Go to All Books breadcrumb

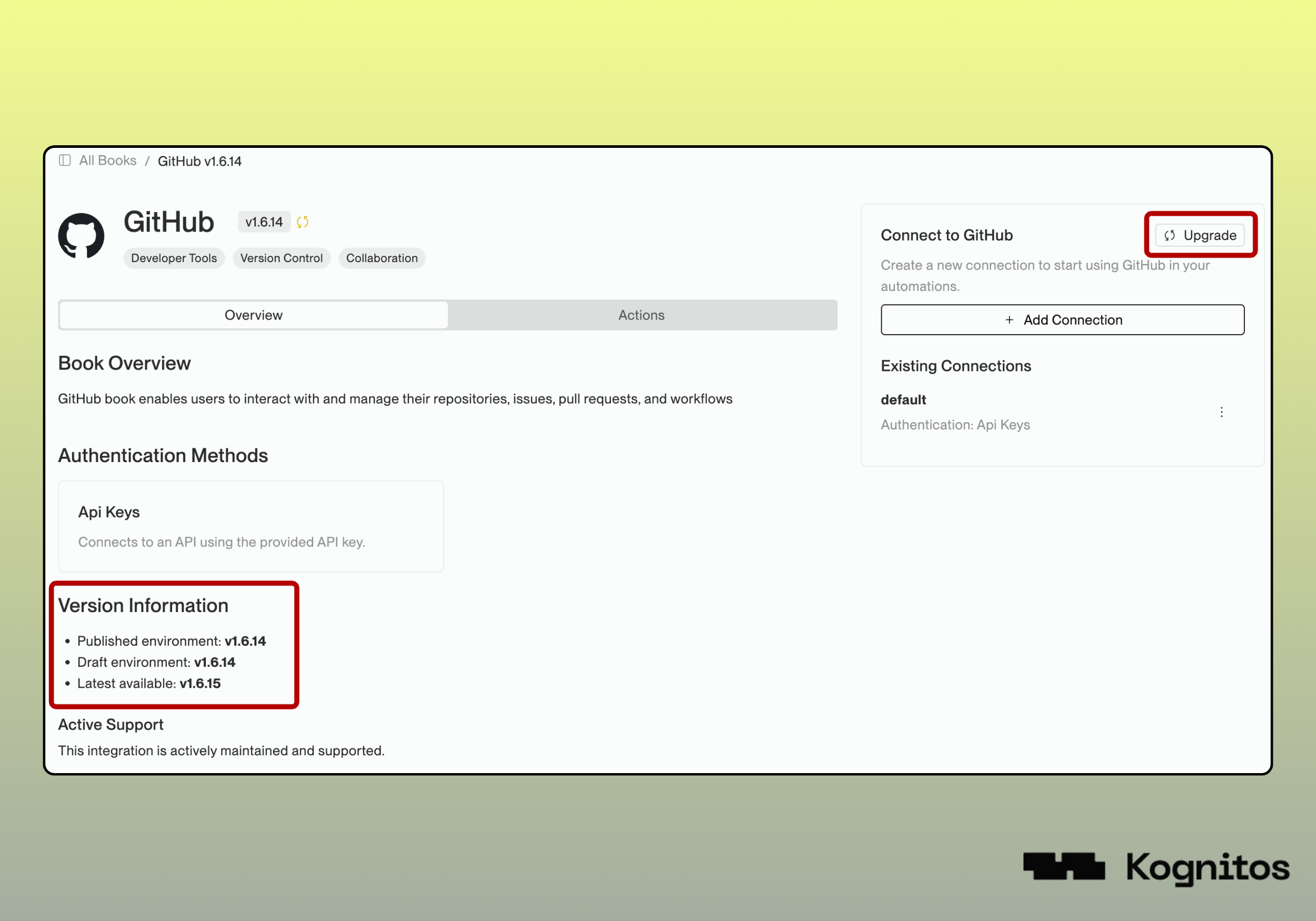click(x=107, y=161)
